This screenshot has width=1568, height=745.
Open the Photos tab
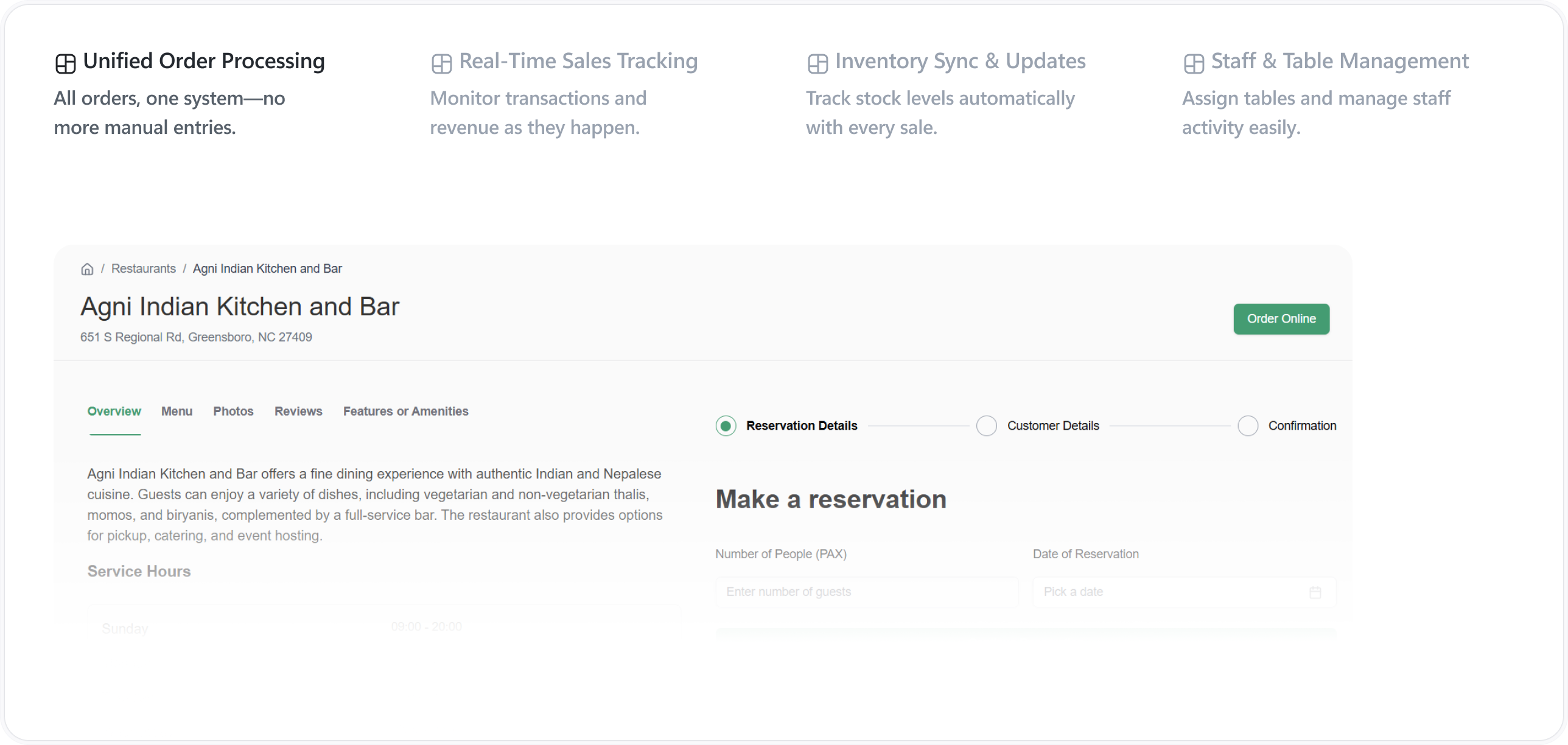pos(233,411)
